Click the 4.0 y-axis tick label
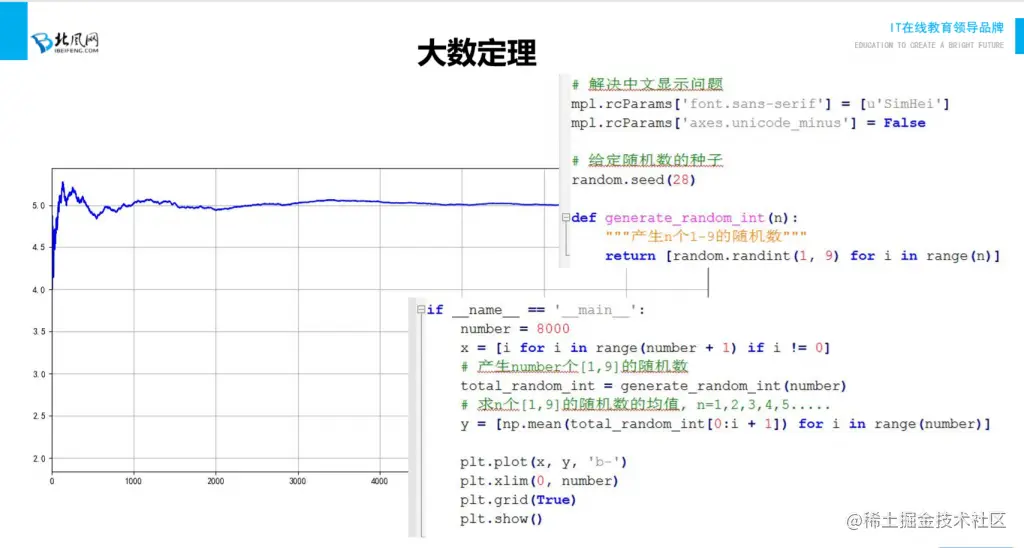This screenshot has height=548, width=1024. pos(39,290)
